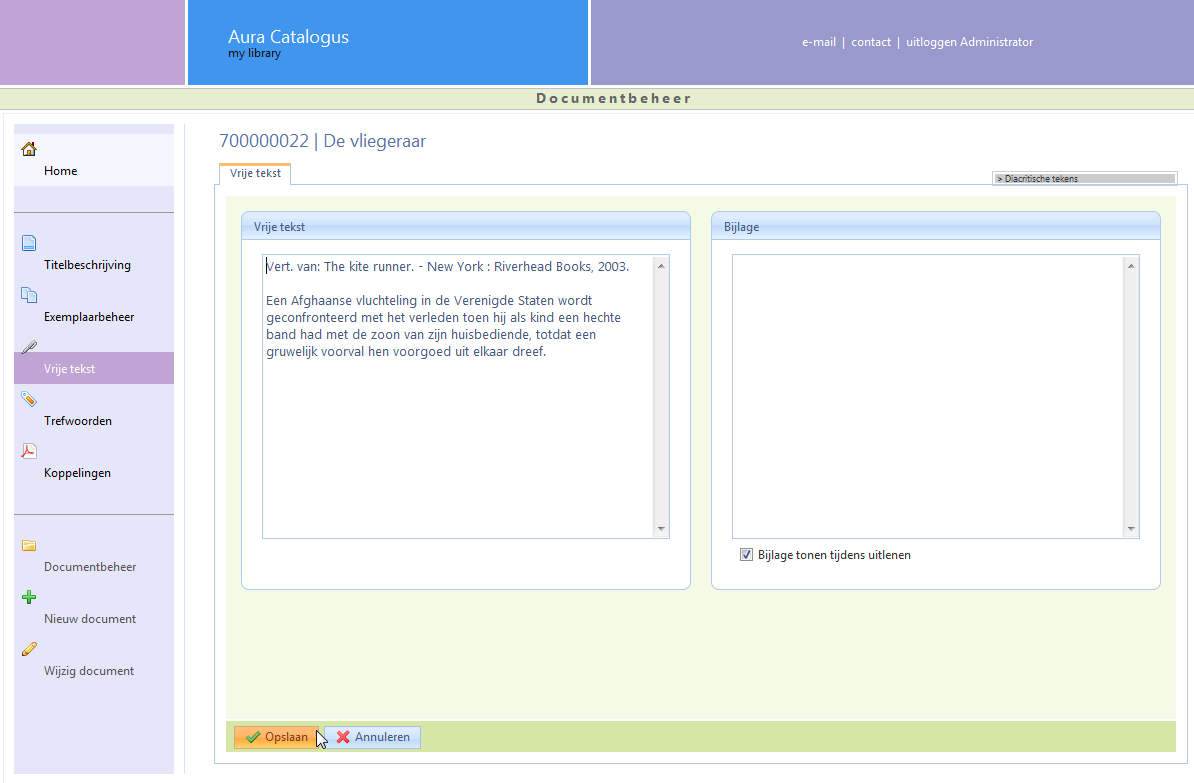This screenshot has width=1194, height=783.
Task: Click the Documentbeheer folder icon
Action: [x=29, y=545]
